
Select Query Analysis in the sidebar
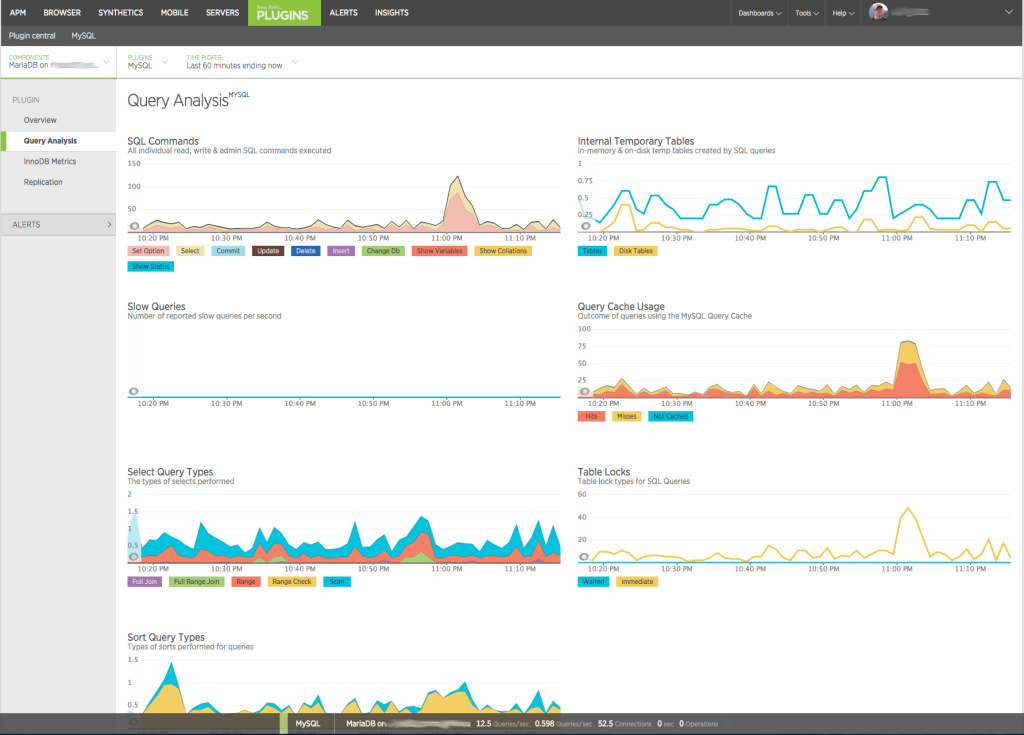[50, 141]
